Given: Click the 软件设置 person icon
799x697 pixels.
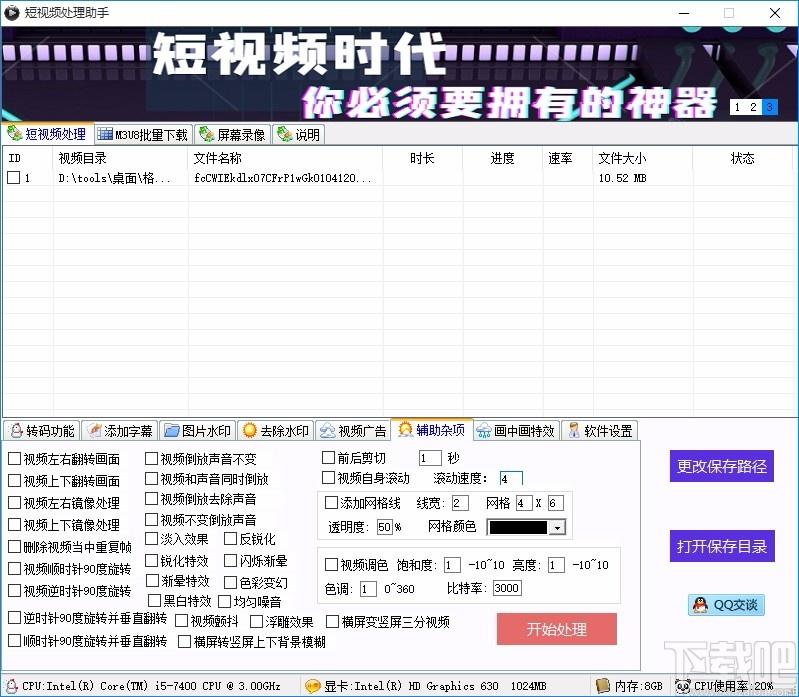Looking at the screenshot, I should tap(574, 431).
